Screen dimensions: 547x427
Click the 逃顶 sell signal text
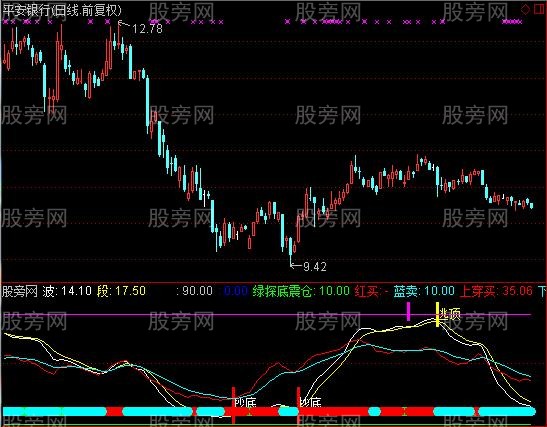450,314
